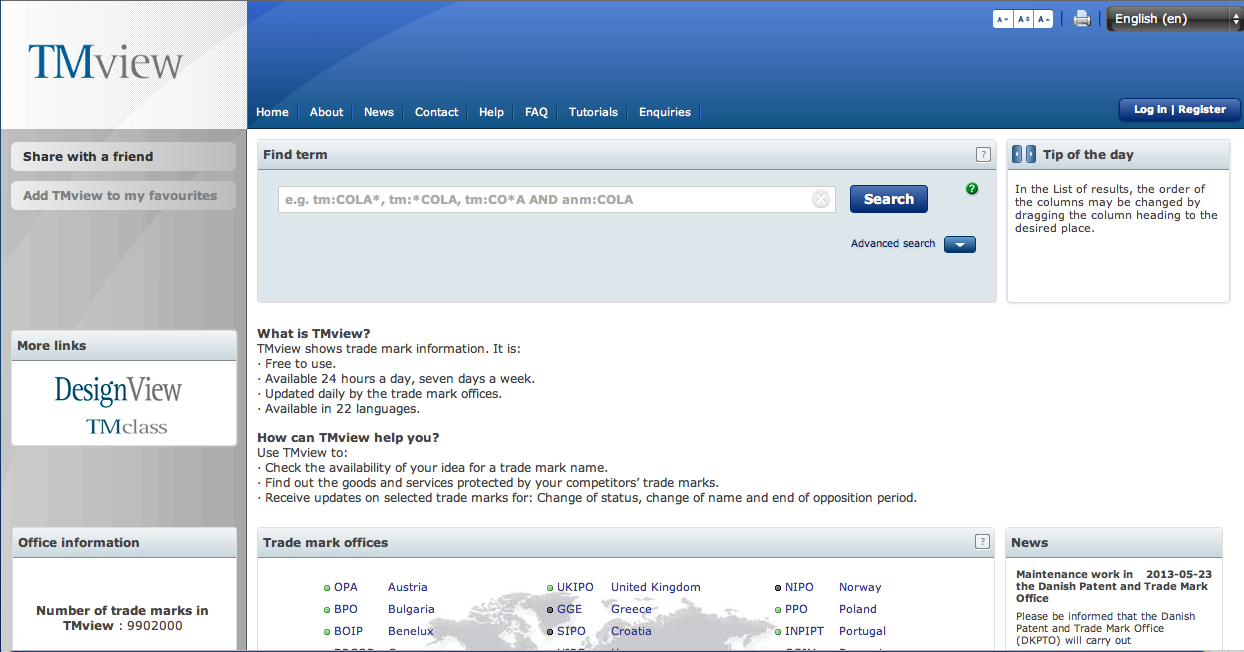
Task: Open the FAQ menu item
Action: pyautogui.click(x=536, y=112)
